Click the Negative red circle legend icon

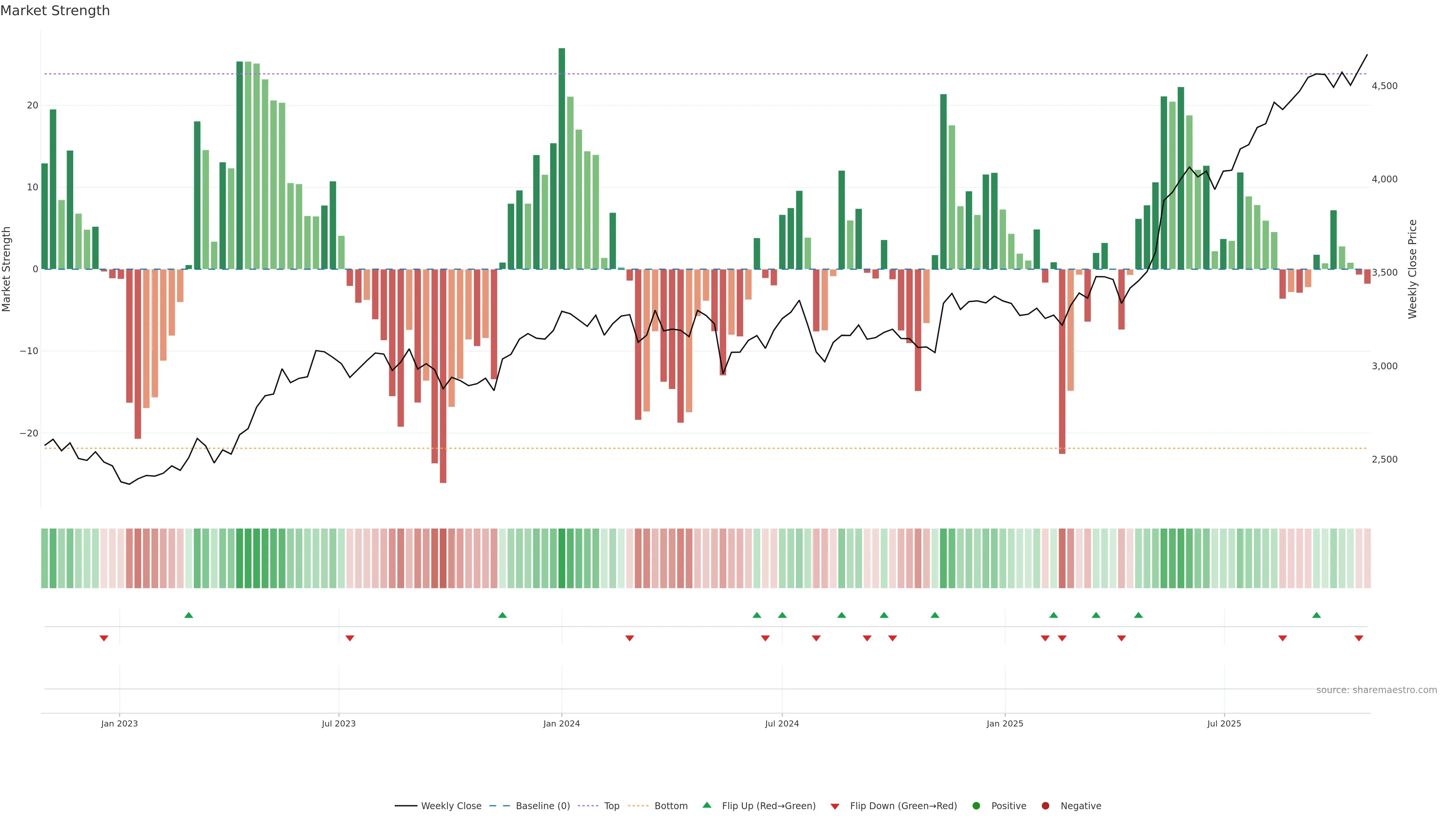(x=1045, y=805)
